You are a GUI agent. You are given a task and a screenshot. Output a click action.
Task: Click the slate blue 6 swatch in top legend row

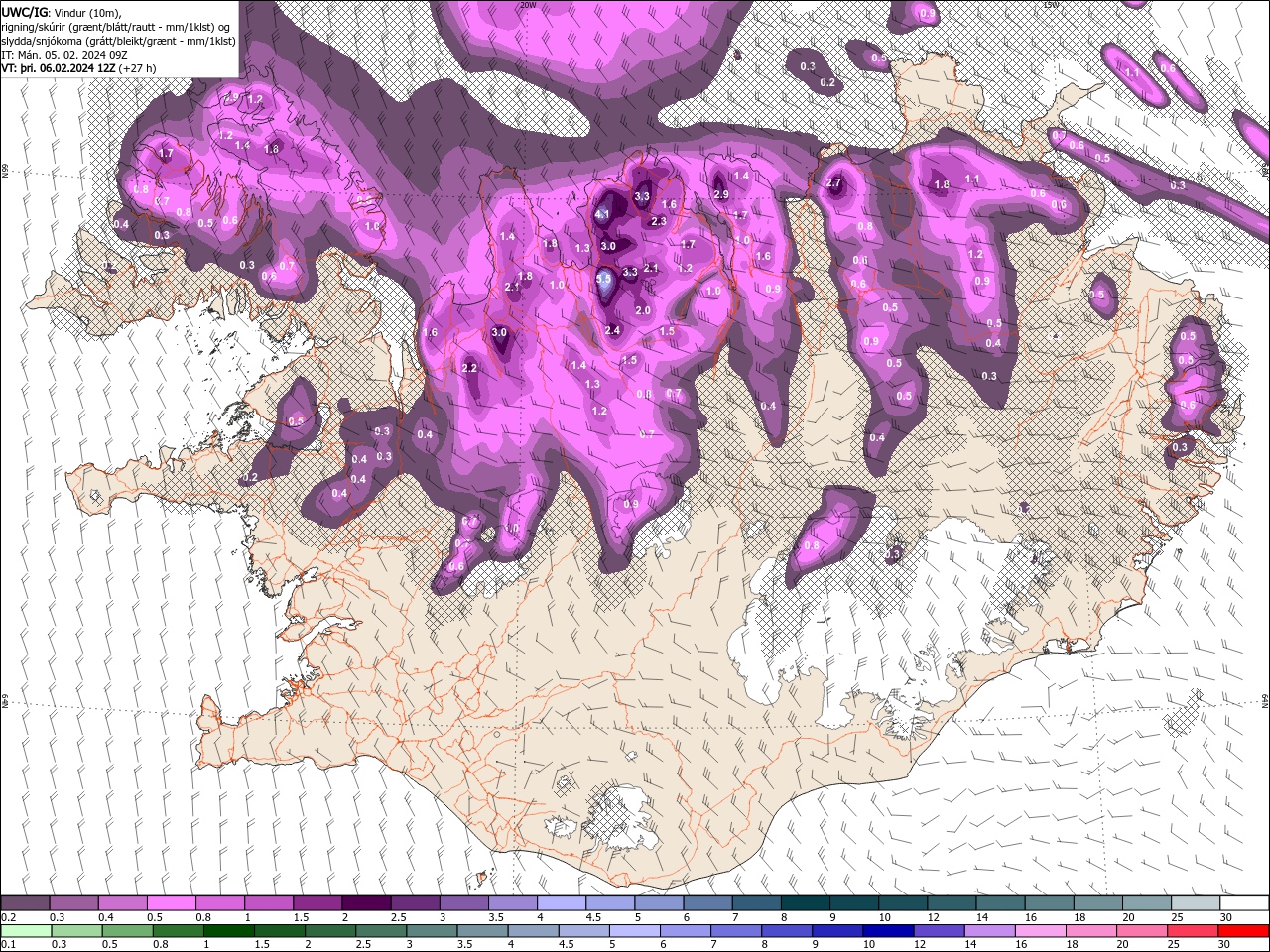point(707,903)
